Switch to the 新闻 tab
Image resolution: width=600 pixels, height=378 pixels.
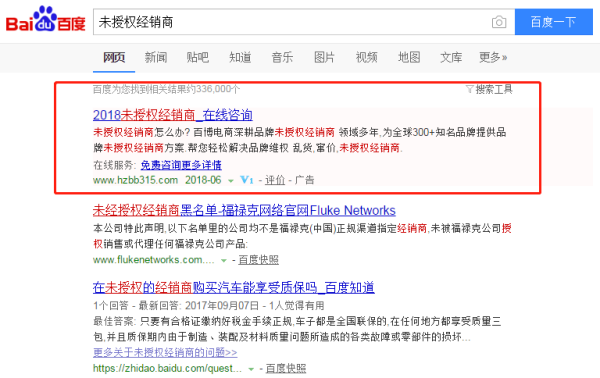[156, 57]
